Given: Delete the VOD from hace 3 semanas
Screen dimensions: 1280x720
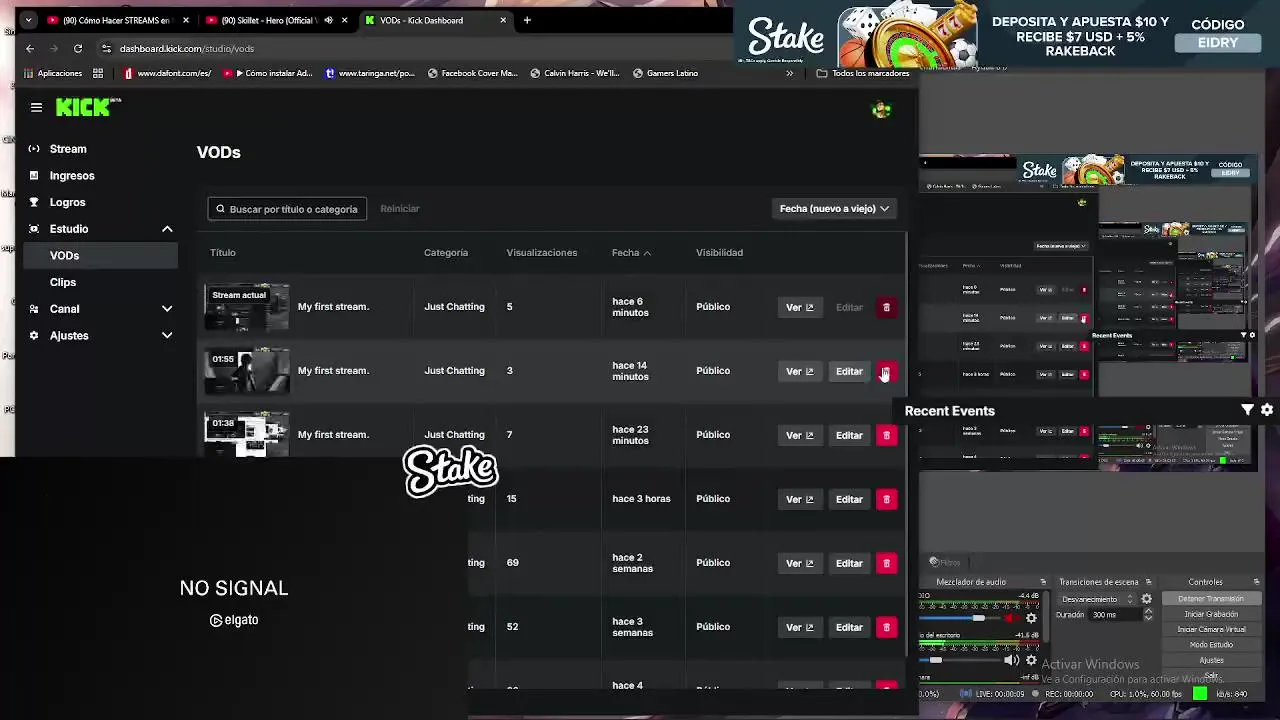Looking at the screenshot, I should coord(886,627).
